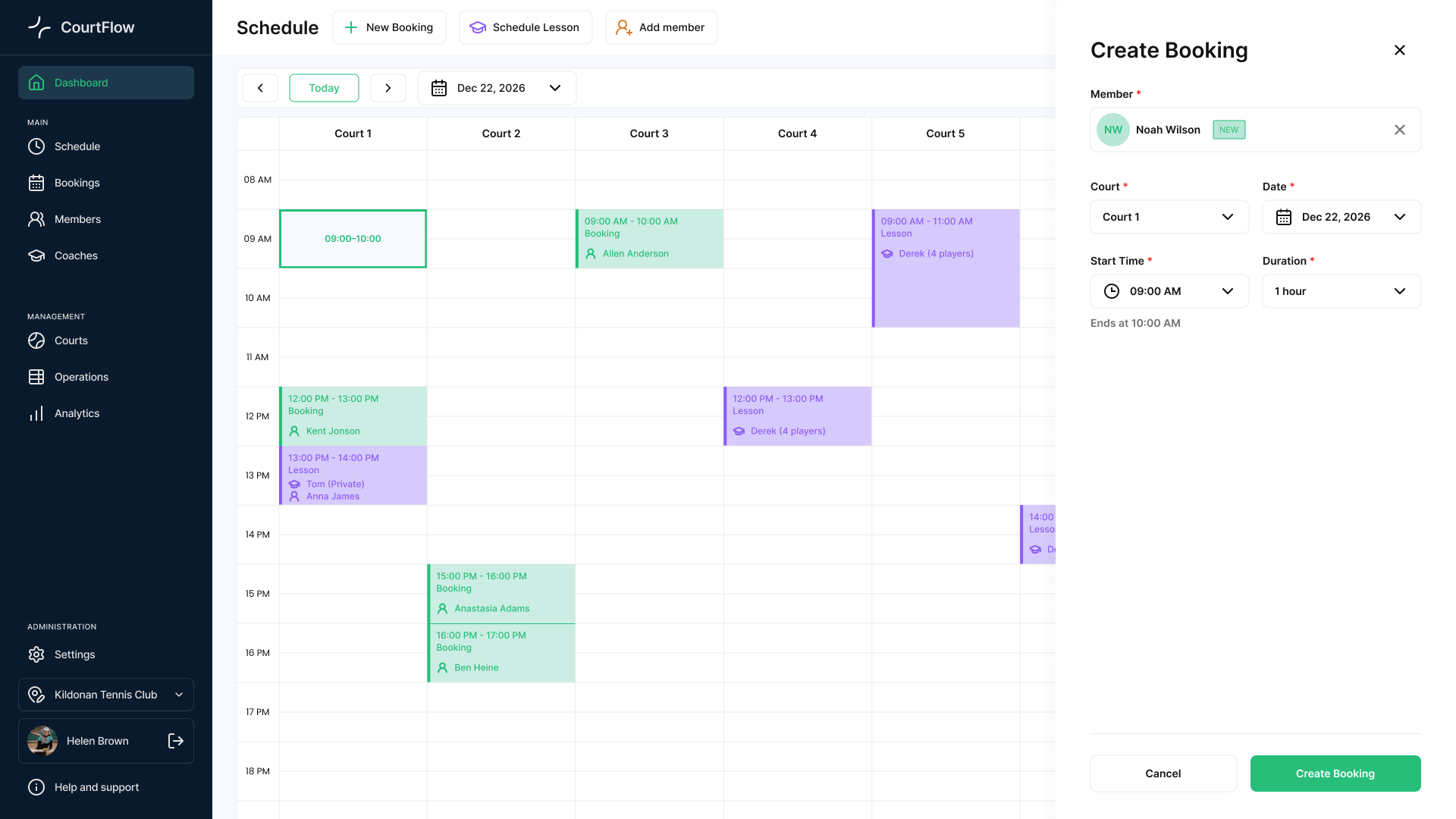Click the Settings gear icon
This screenshot has height=819, width=1456.
tap(36, 654)
